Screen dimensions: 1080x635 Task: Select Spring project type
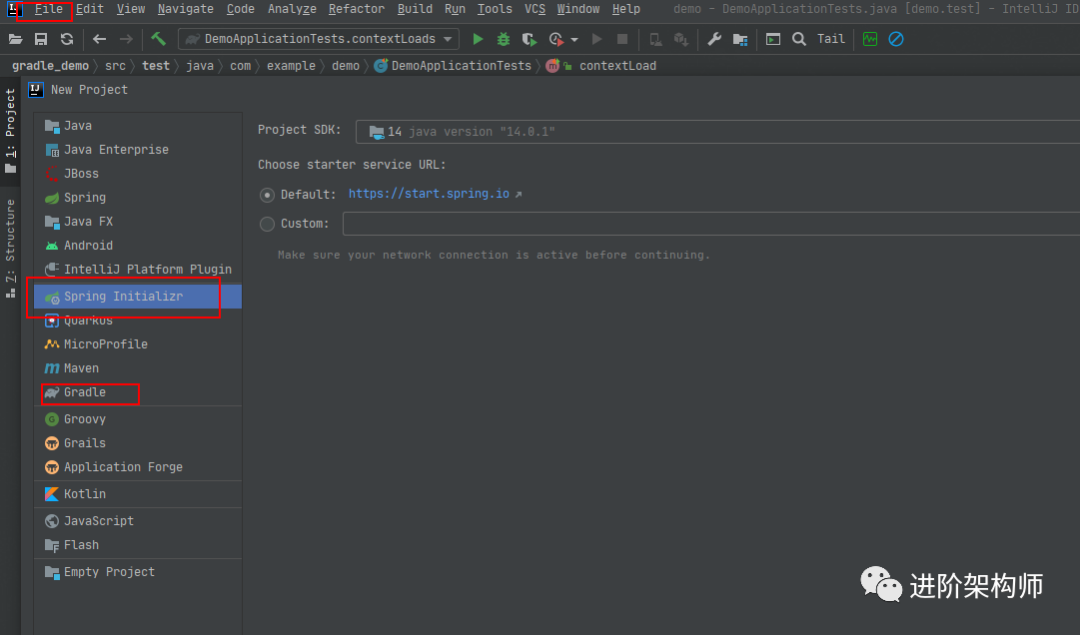click(x=138, y=198)
